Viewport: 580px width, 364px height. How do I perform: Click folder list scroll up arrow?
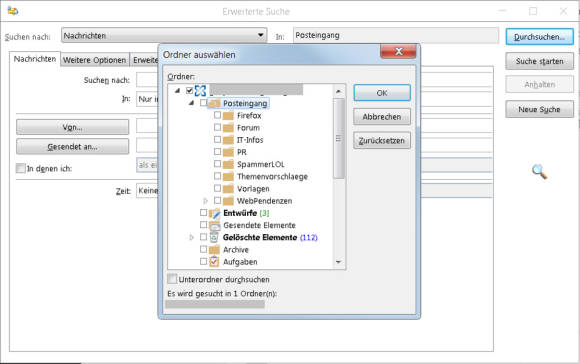(338, 91)
